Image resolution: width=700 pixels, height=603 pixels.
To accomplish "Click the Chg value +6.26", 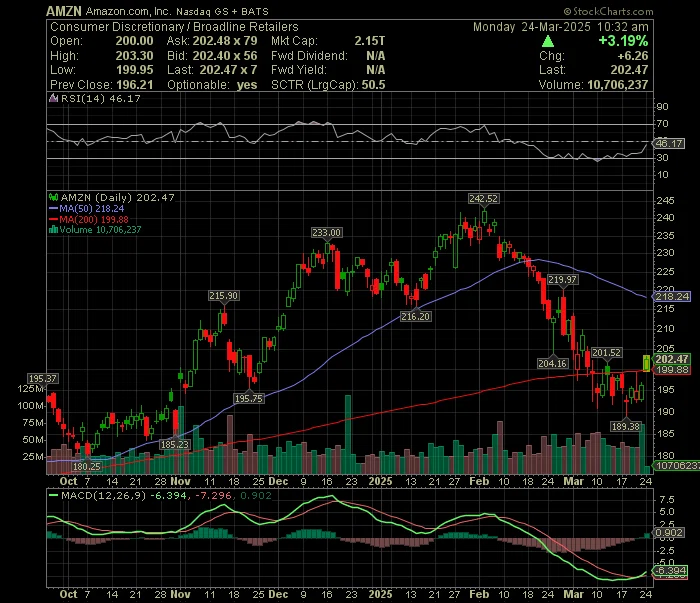I will [633, 56].
